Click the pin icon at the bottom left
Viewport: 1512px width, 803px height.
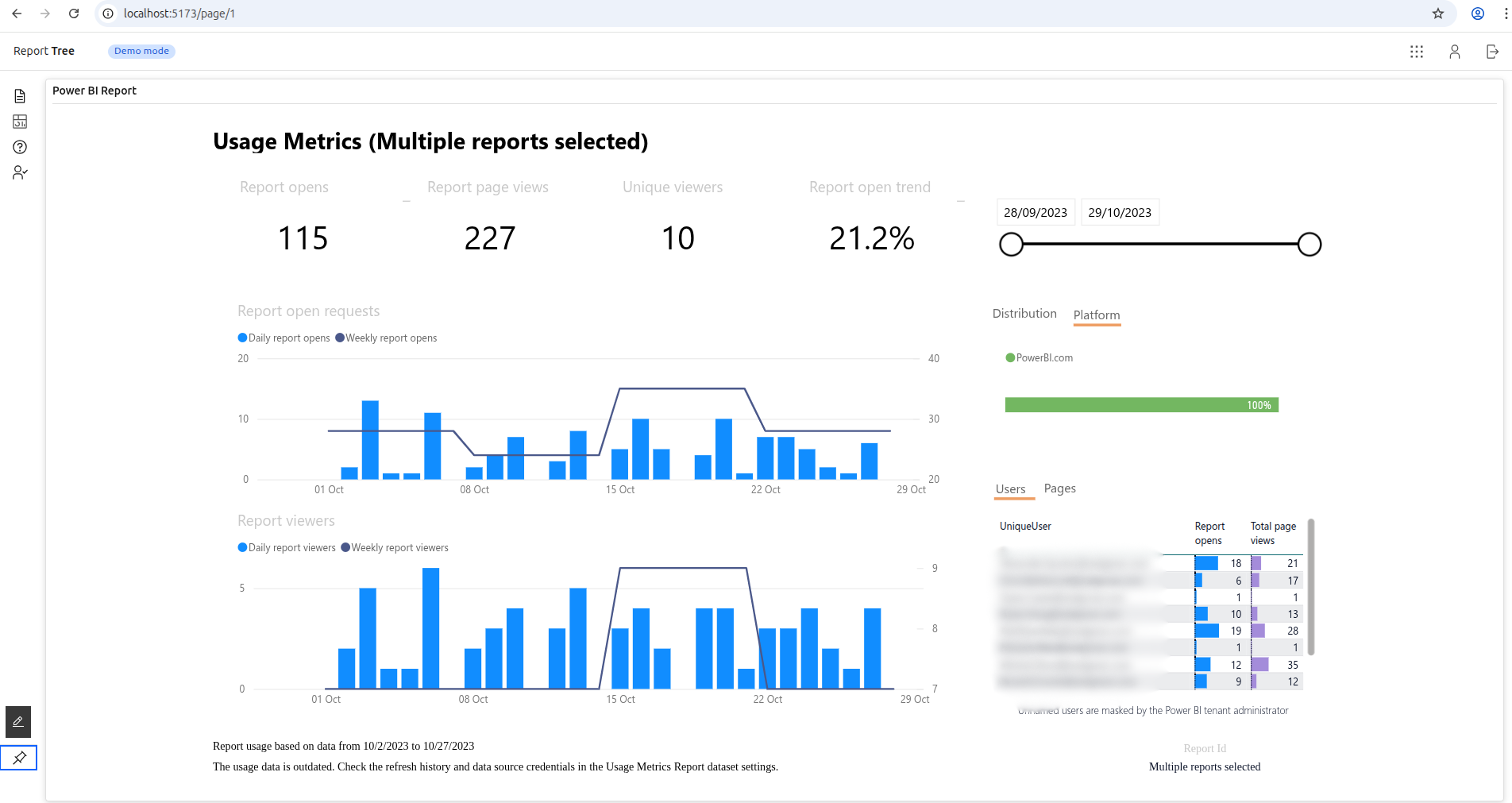(20, 758)
